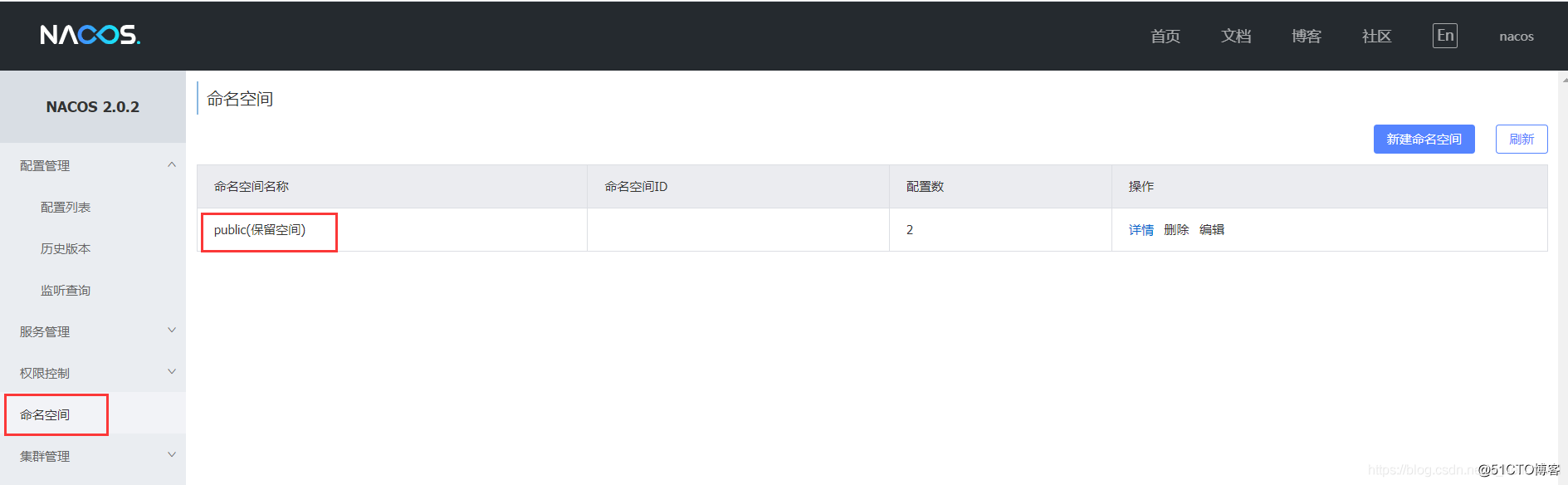Open the nacos user menu
The image size is (1568, 485).
[1516, 37]
